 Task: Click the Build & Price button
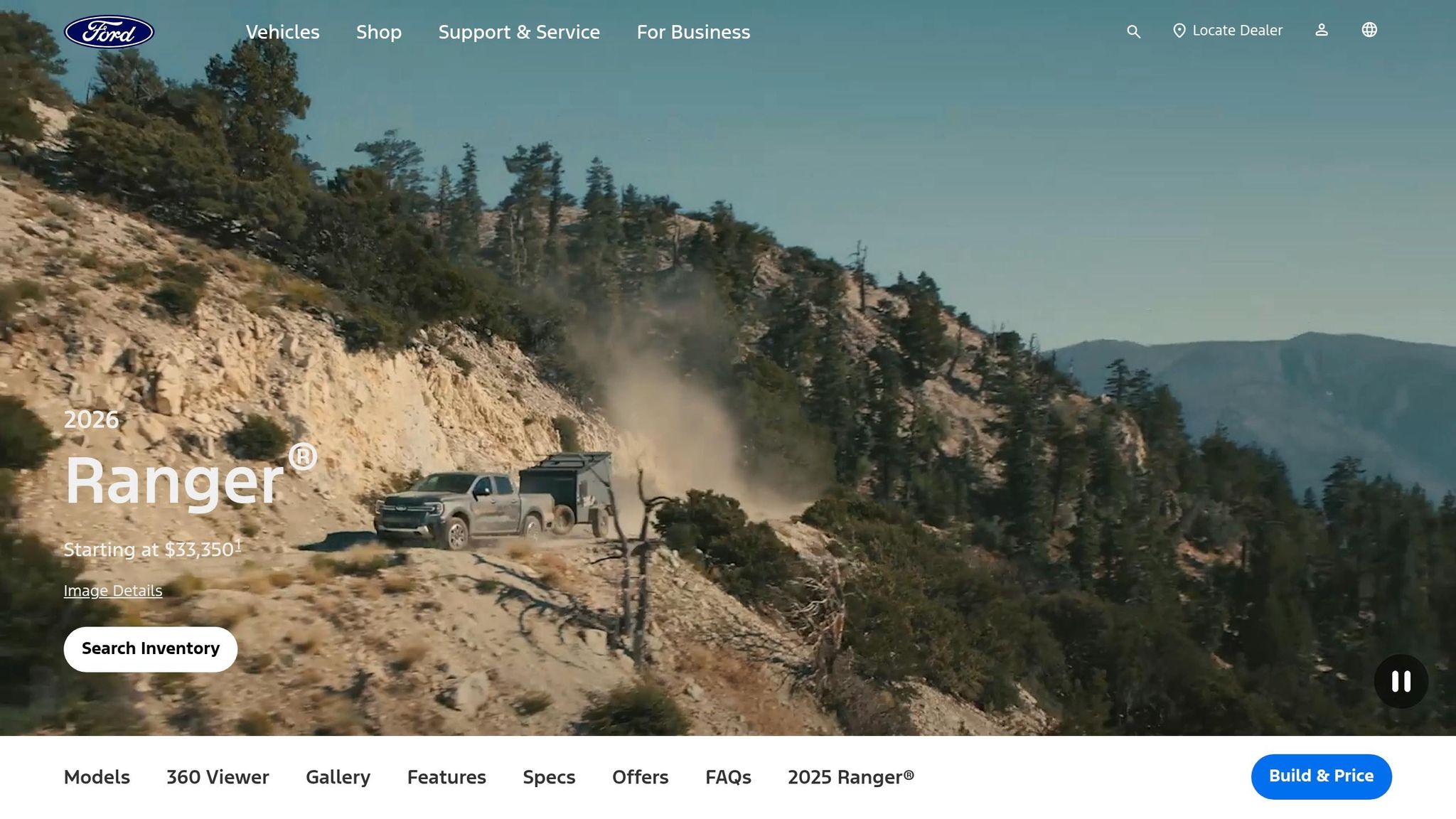[x=1322, y=776]
